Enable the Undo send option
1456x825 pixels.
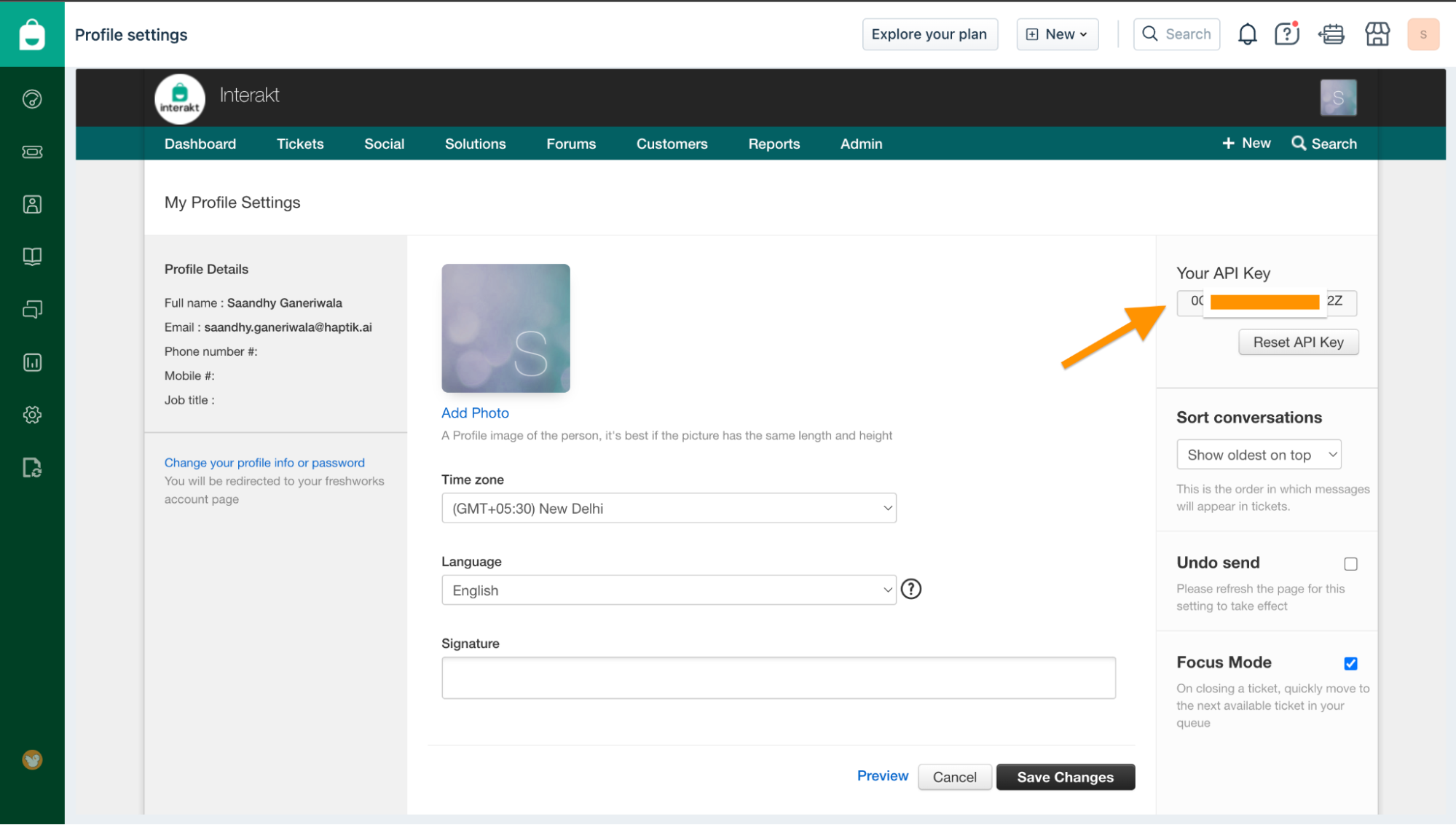pos(1351,563)
